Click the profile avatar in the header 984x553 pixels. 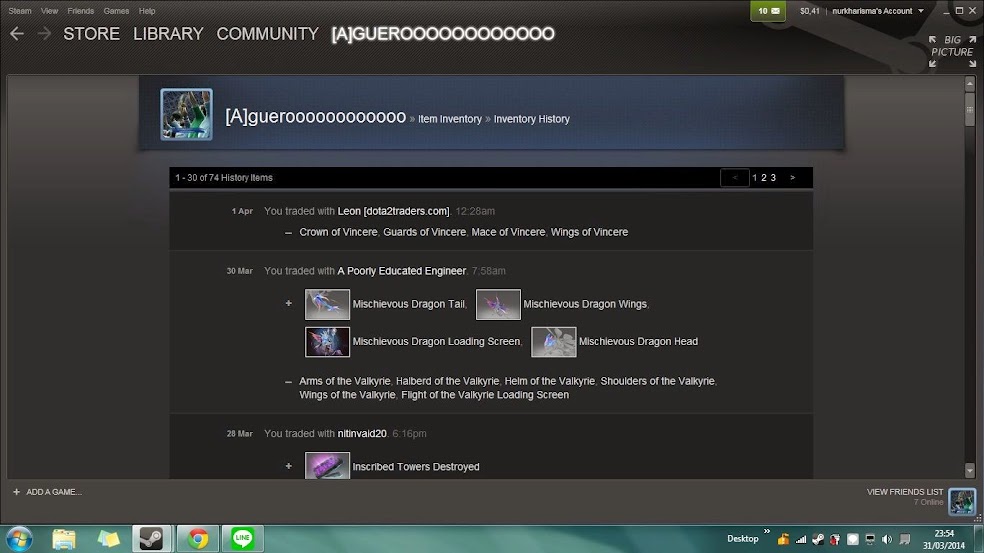coord(186,114)
